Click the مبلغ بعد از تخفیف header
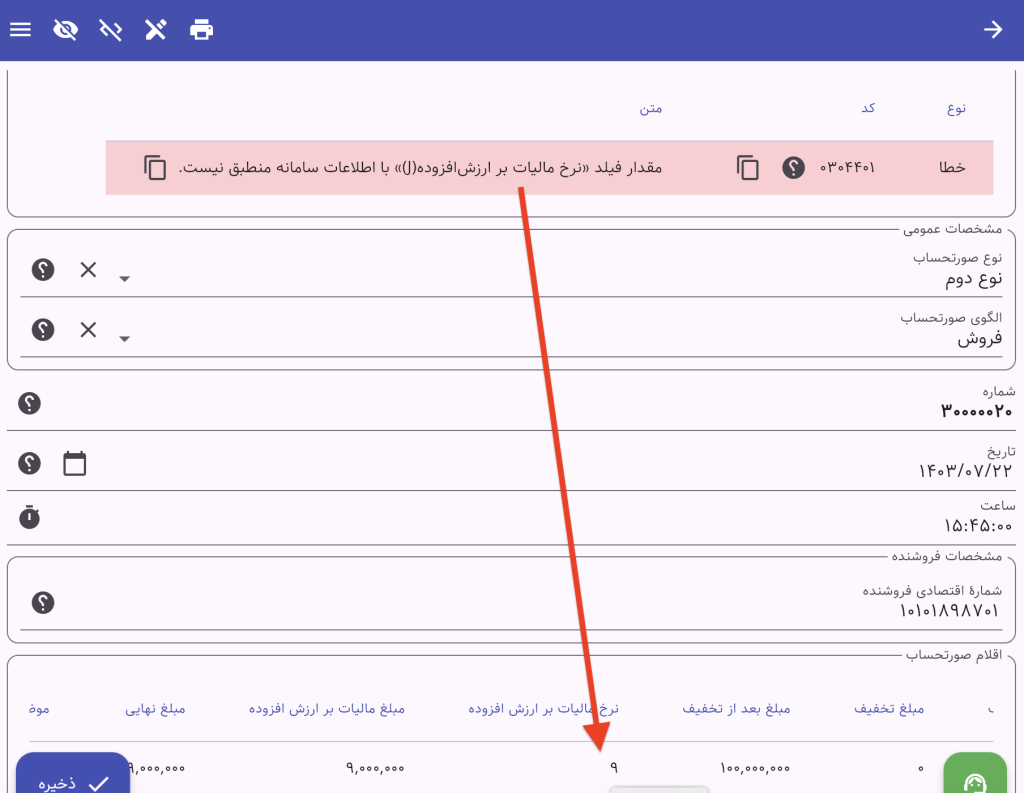Viewport: 1024px width, 793px height. [736, 709]
